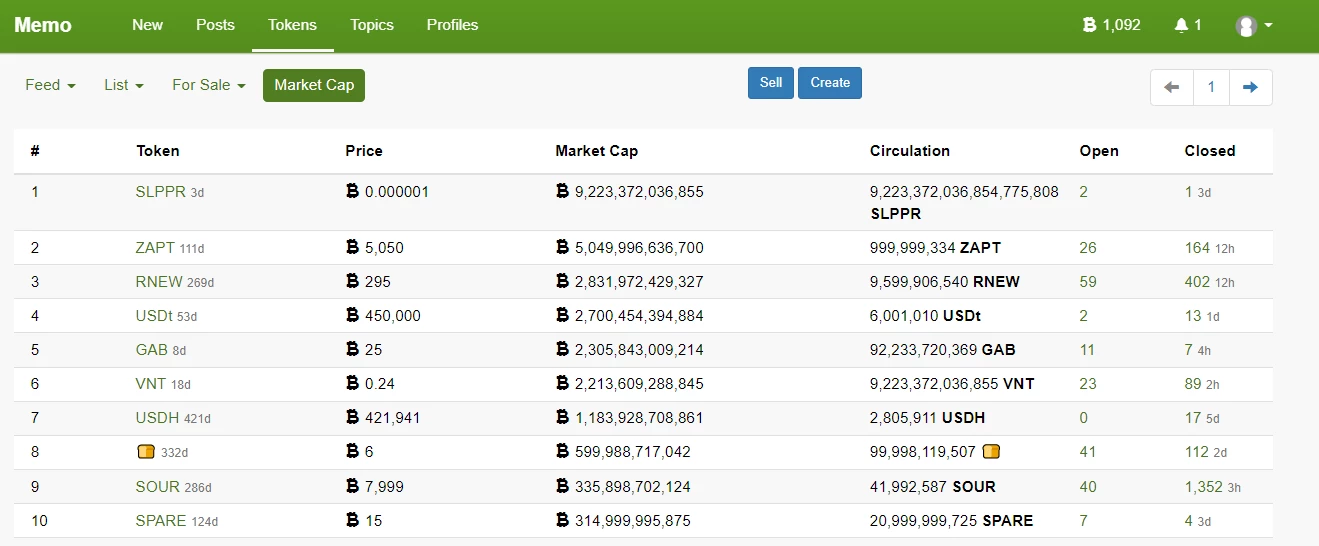
Task: Click the Bitcoin balance 1,092 icon
Action: [1090, 25]
